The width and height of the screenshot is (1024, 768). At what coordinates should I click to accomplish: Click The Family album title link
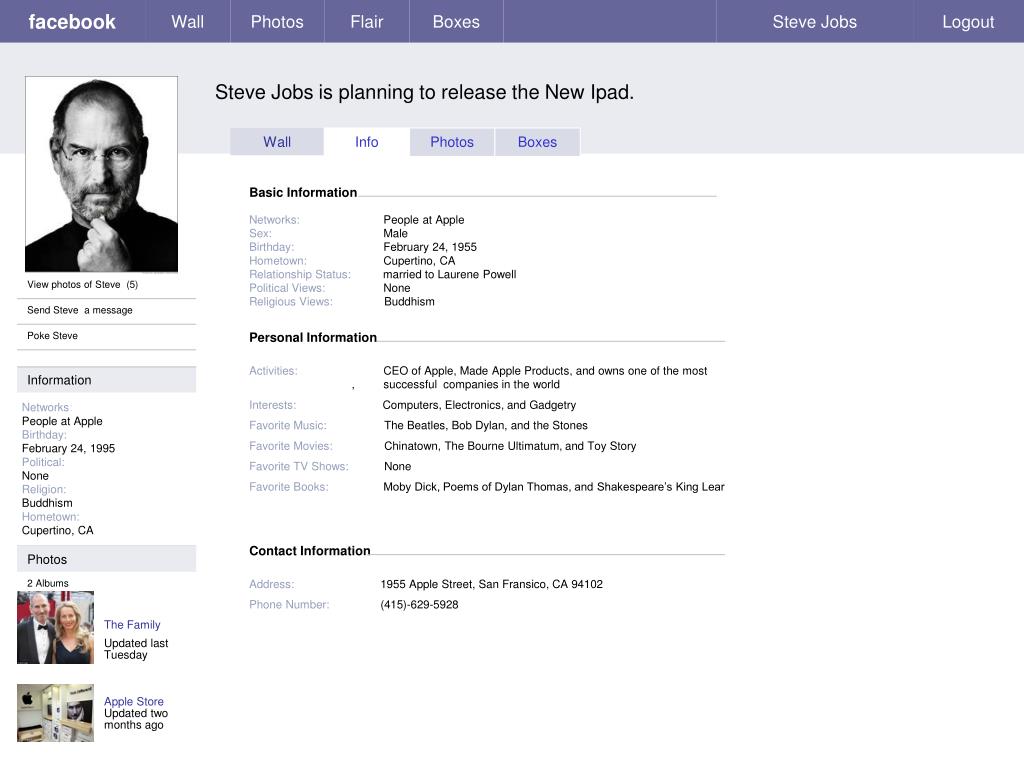pos(132,624)
